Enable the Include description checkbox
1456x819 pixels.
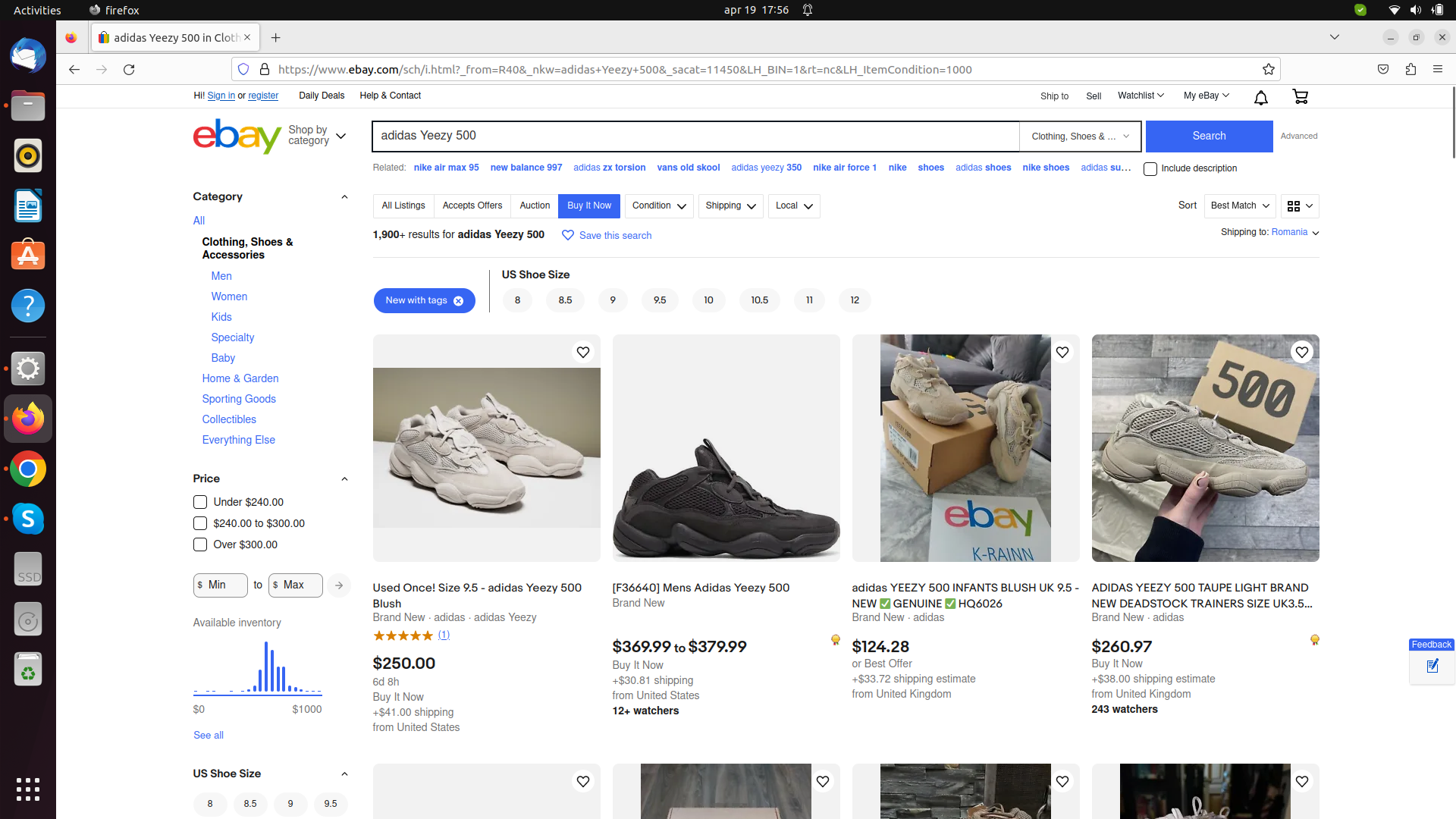pyautogui.click(x=1151, y=168)
